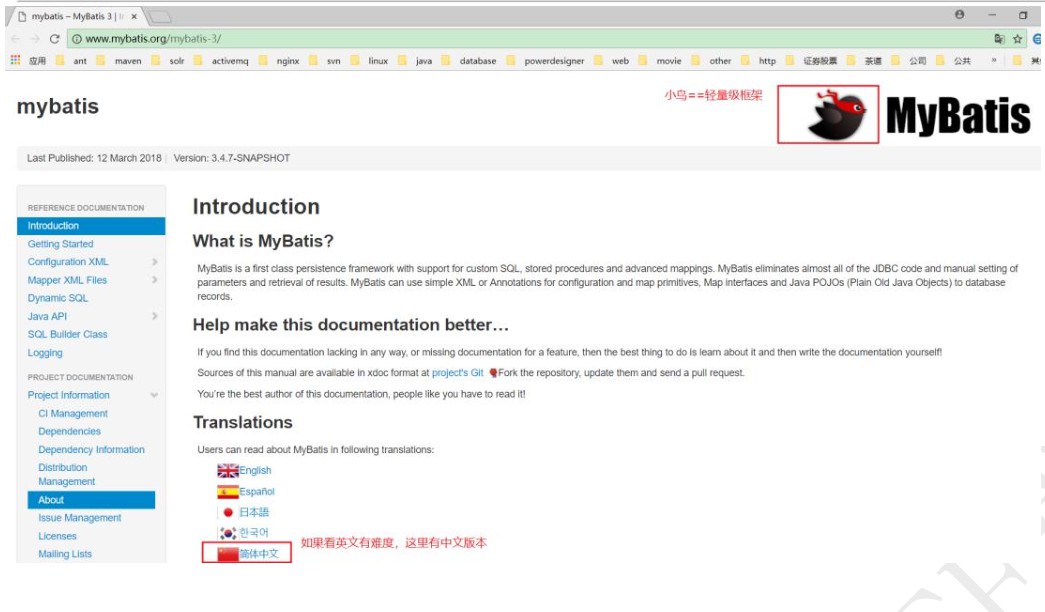Choose 日本語 translation link
Screen dimensions: 1045x612
pos(254,512)
